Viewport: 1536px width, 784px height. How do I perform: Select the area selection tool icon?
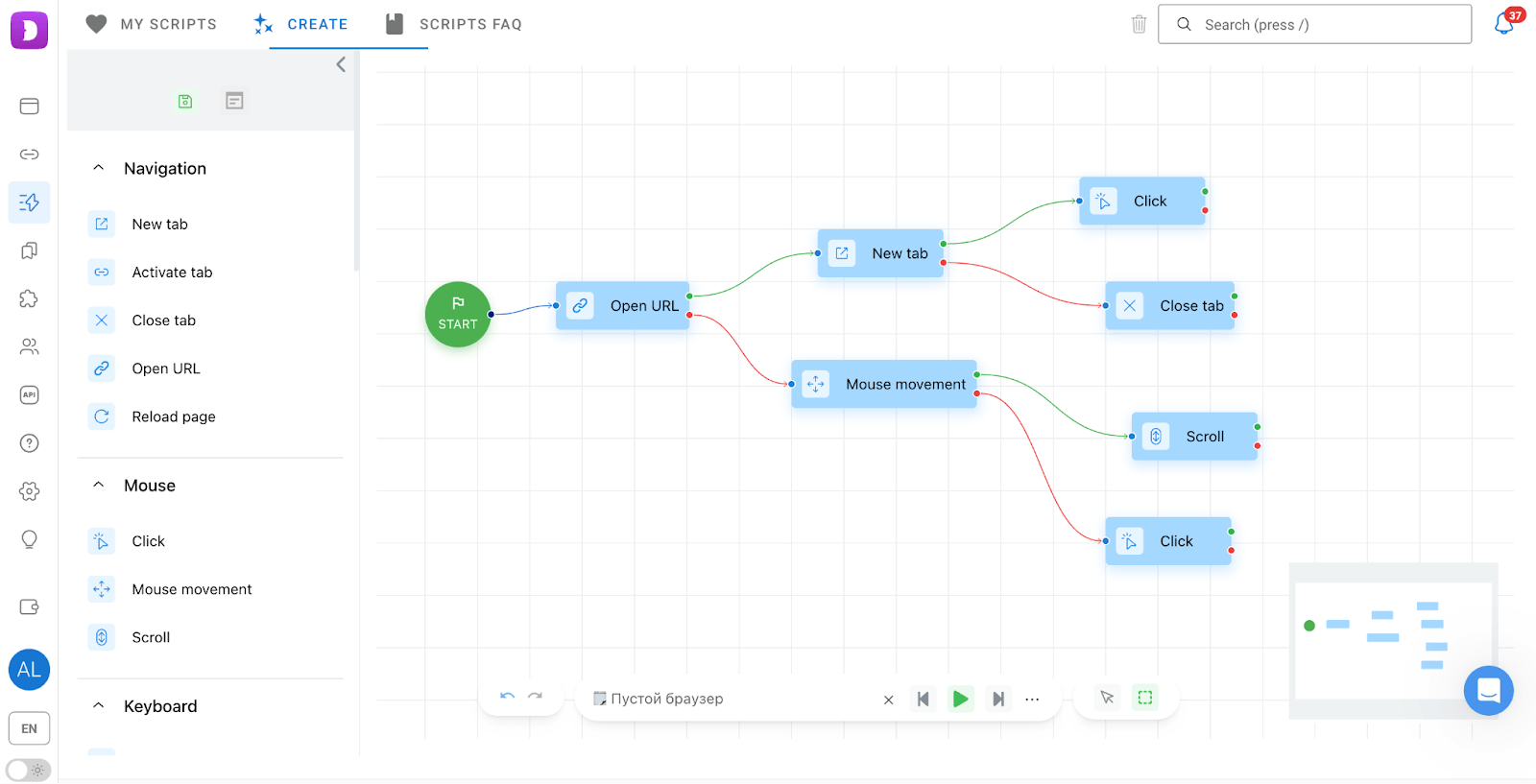(x=1145, y=698)
